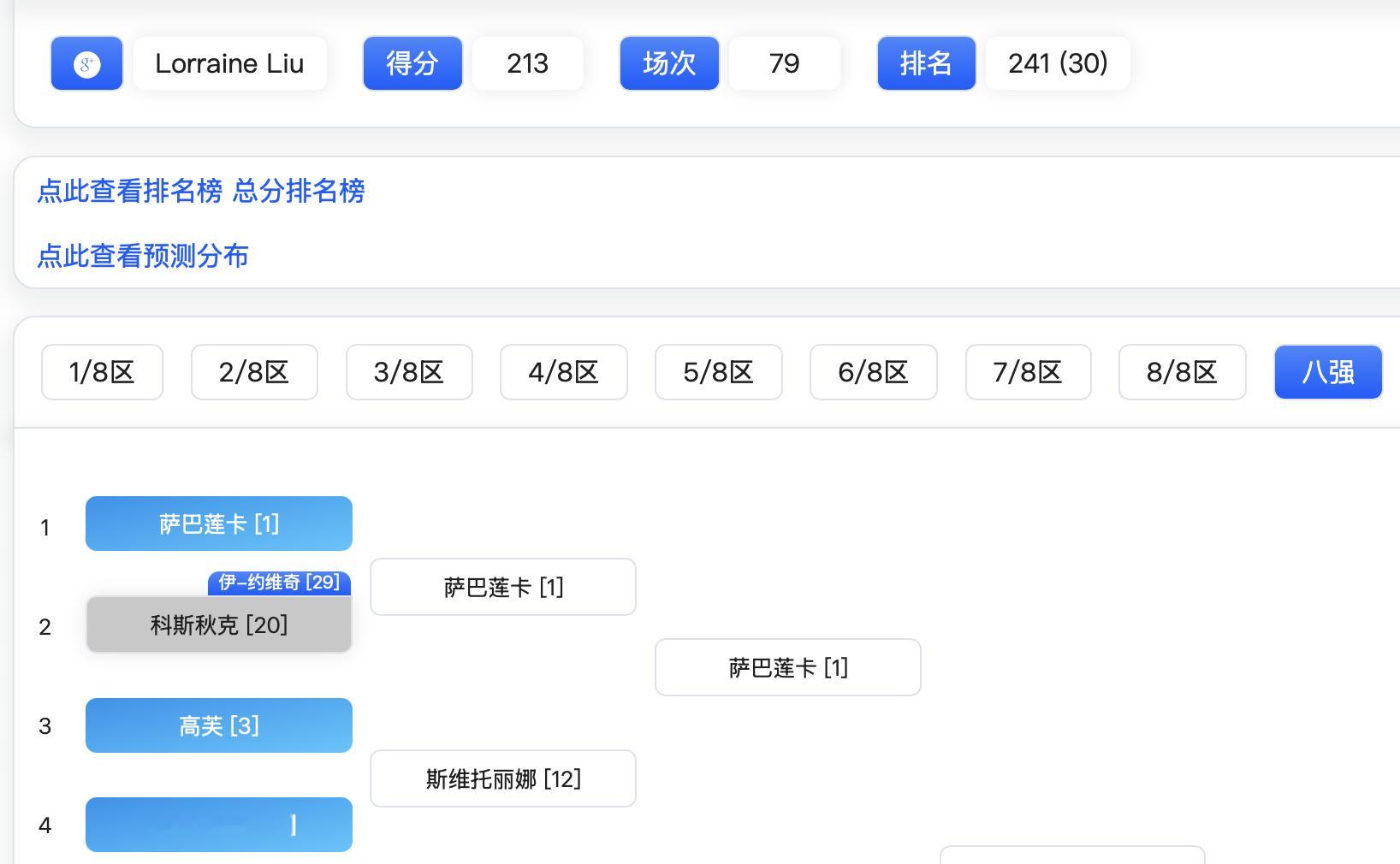This screenshot has width=1400, height=864.
Task: Switch to the 1/8区 bracket section
Action: 102,372
